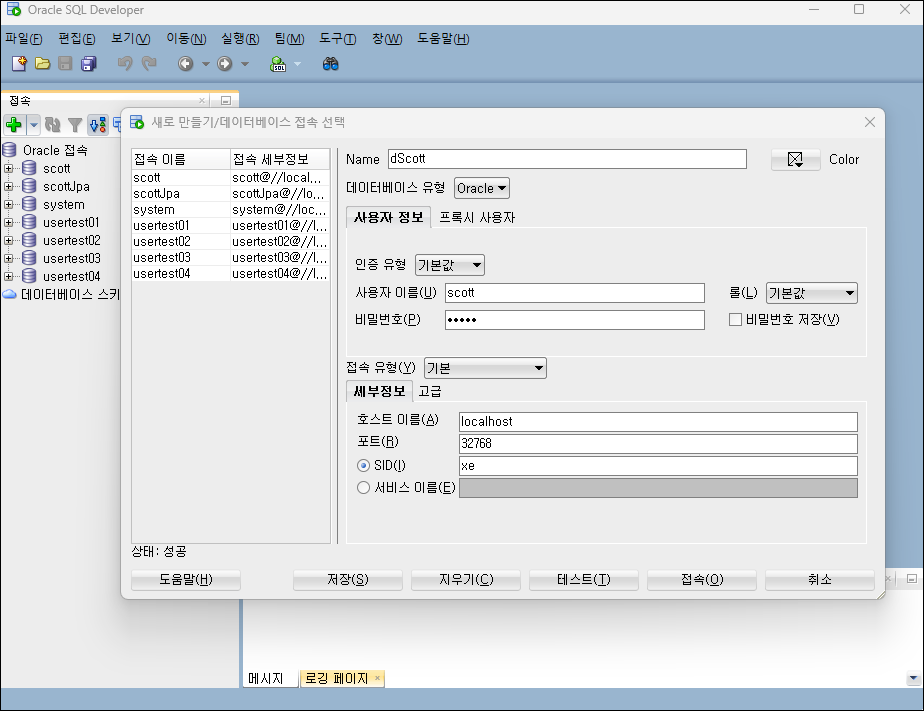Click the Open folder toolbar icon
This screenshot has width=924, height=711.
click(x=42, y=64)
